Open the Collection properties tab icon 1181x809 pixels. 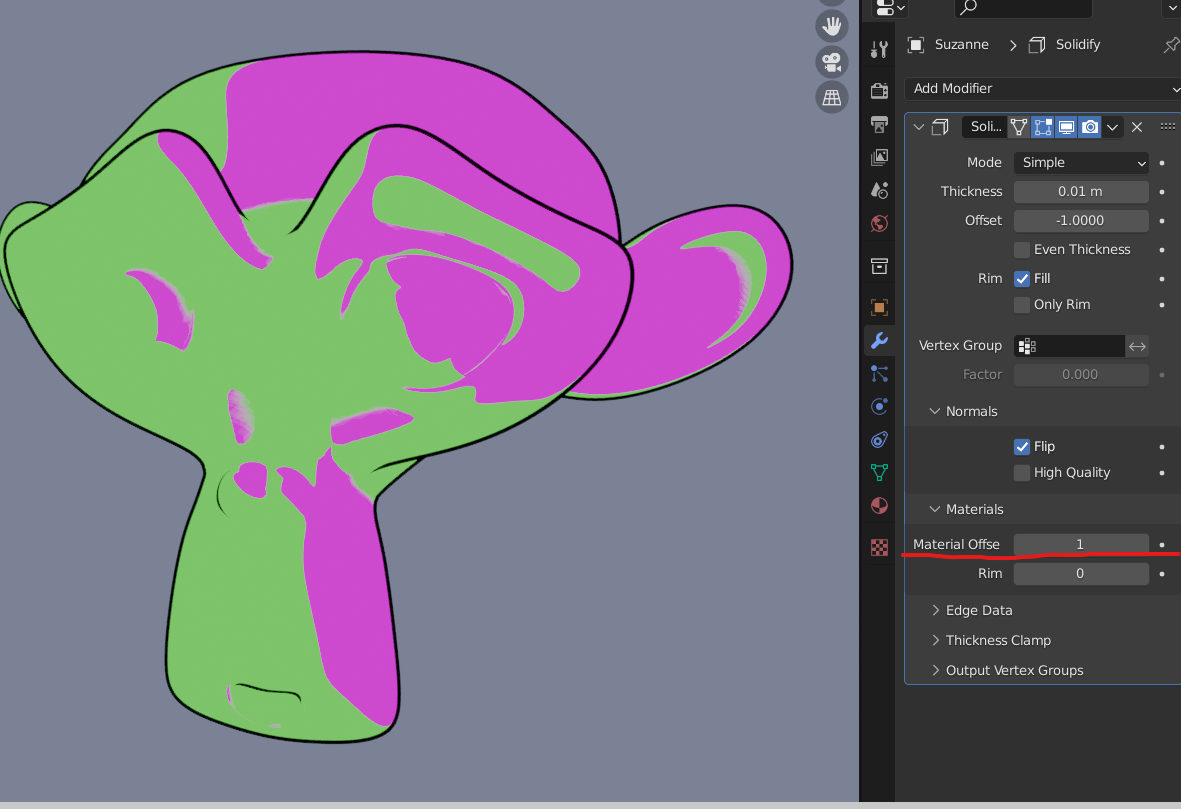[879, 266]
